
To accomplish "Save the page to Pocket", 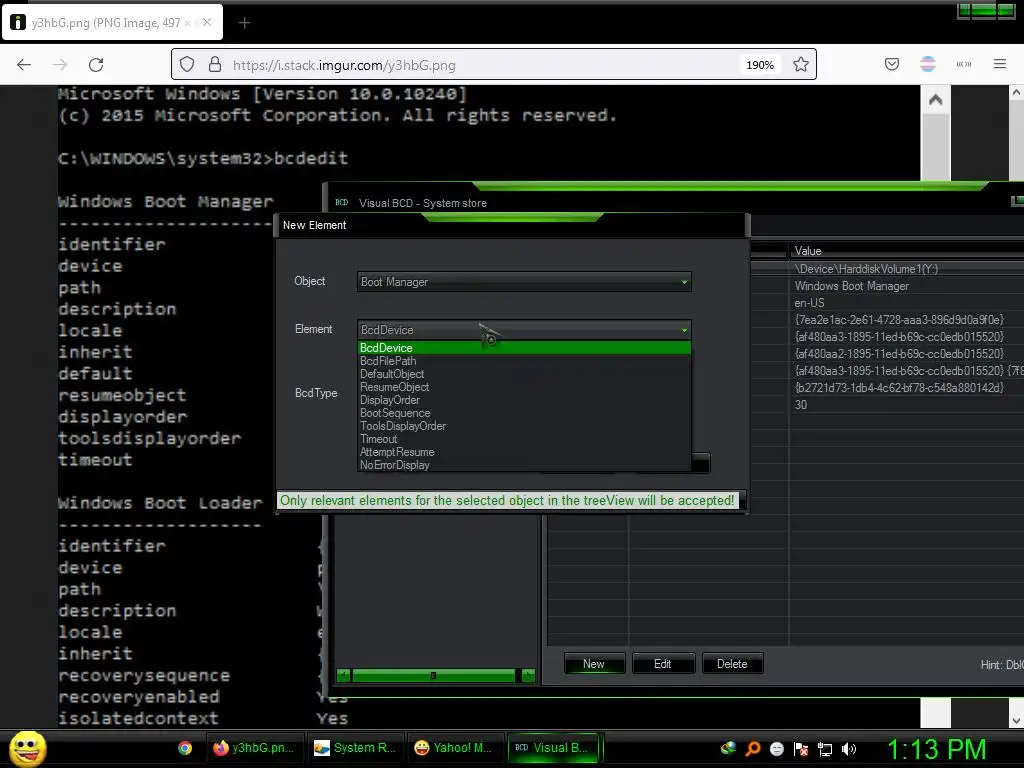I will pos(891,64).
